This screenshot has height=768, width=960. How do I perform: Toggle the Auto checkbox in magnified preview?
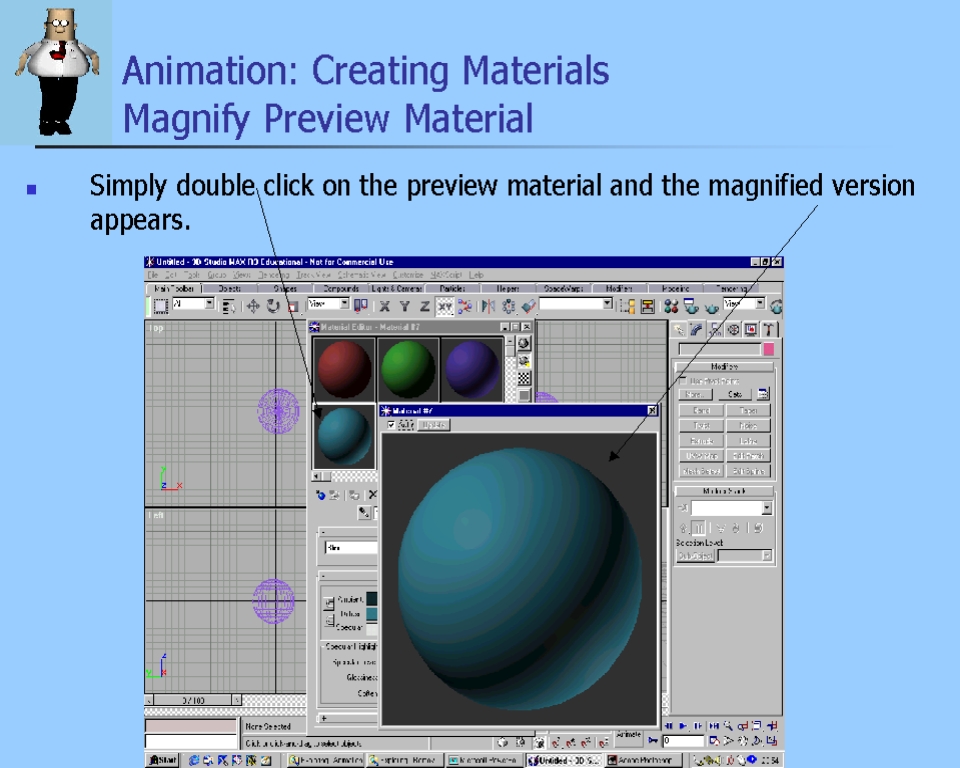point(392,425)
